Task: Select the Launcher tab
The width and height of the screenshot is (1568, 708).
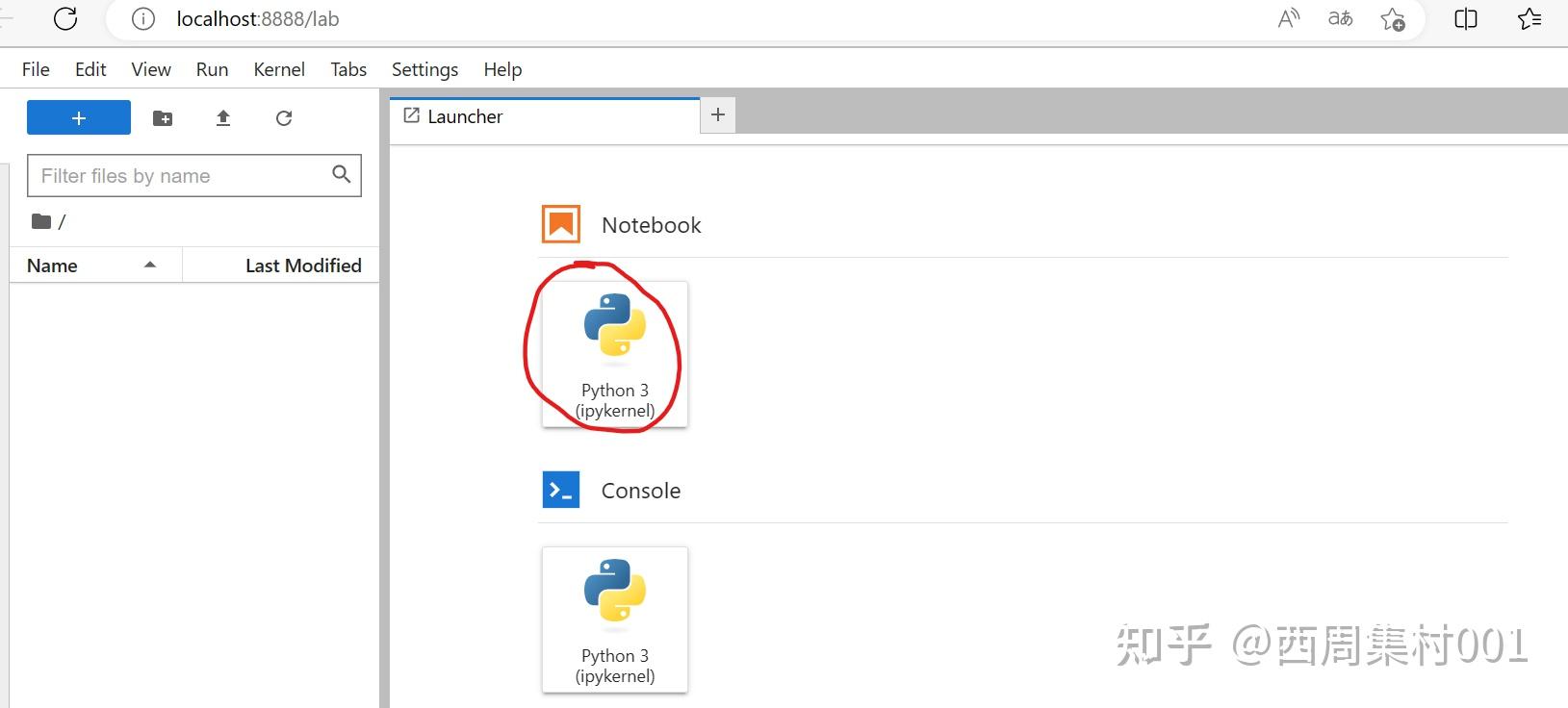Action: [x=546, y=116]
